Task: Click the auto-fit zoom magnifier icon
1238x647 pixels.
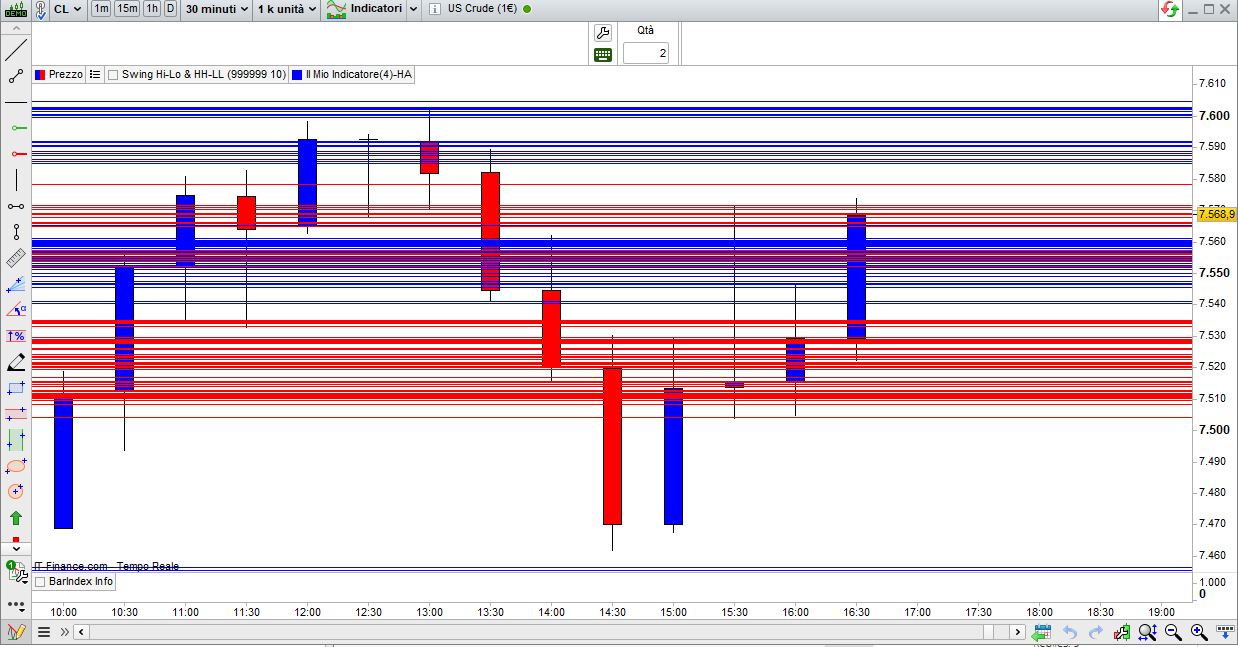Action: 1147,632
